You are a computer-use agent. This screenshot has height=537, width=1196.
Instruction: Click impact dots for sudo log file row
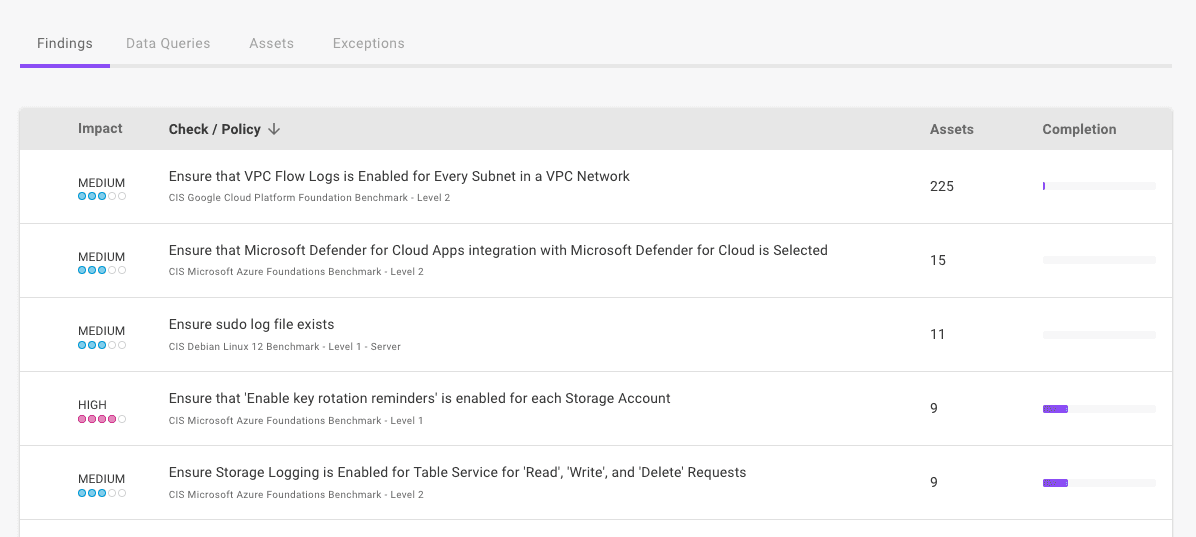coord(102,345)
